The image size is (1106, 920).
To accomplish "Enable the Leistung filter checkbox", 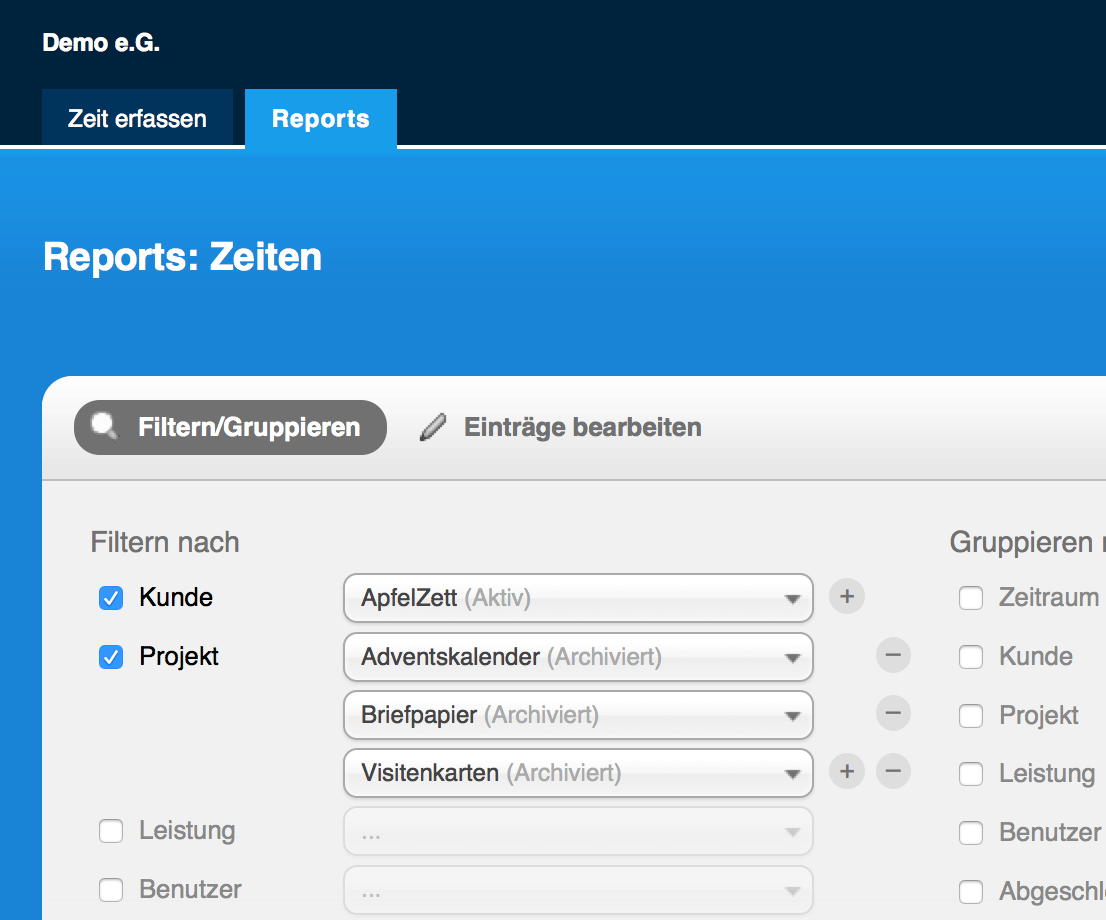I will 111,831.
